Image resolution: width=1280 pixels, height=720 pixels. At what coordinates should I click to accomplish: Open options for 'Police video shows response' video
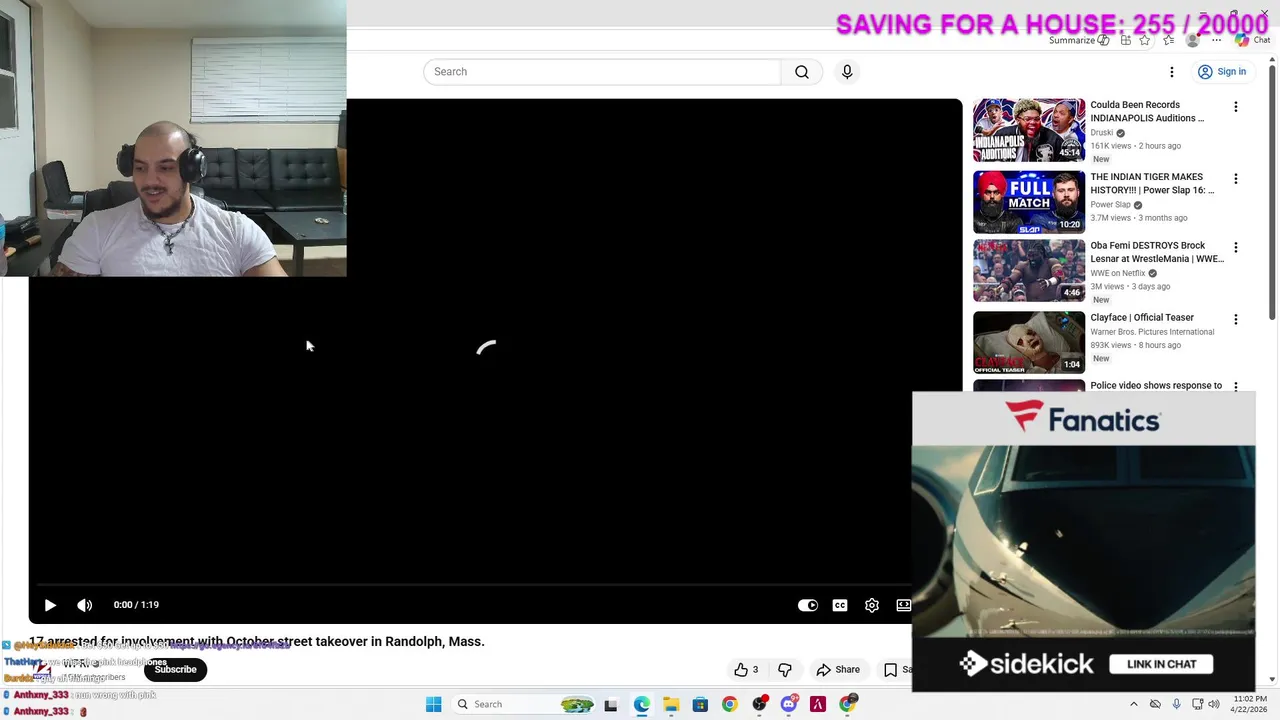(x=1236, y=386)
